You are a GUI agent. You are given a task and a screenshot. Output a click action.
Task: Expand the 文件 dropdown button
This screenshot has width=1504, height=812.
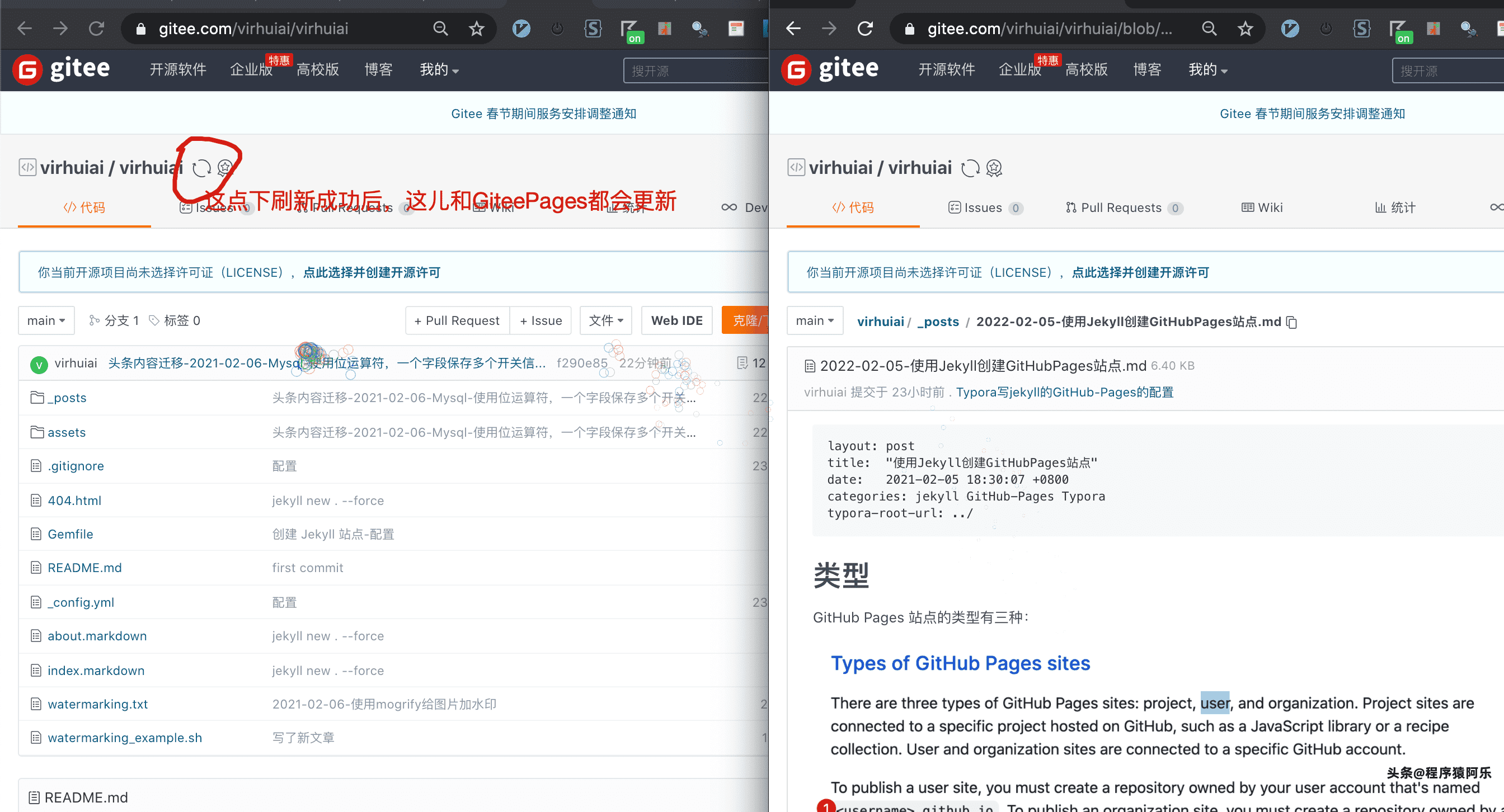pos(605,320)
